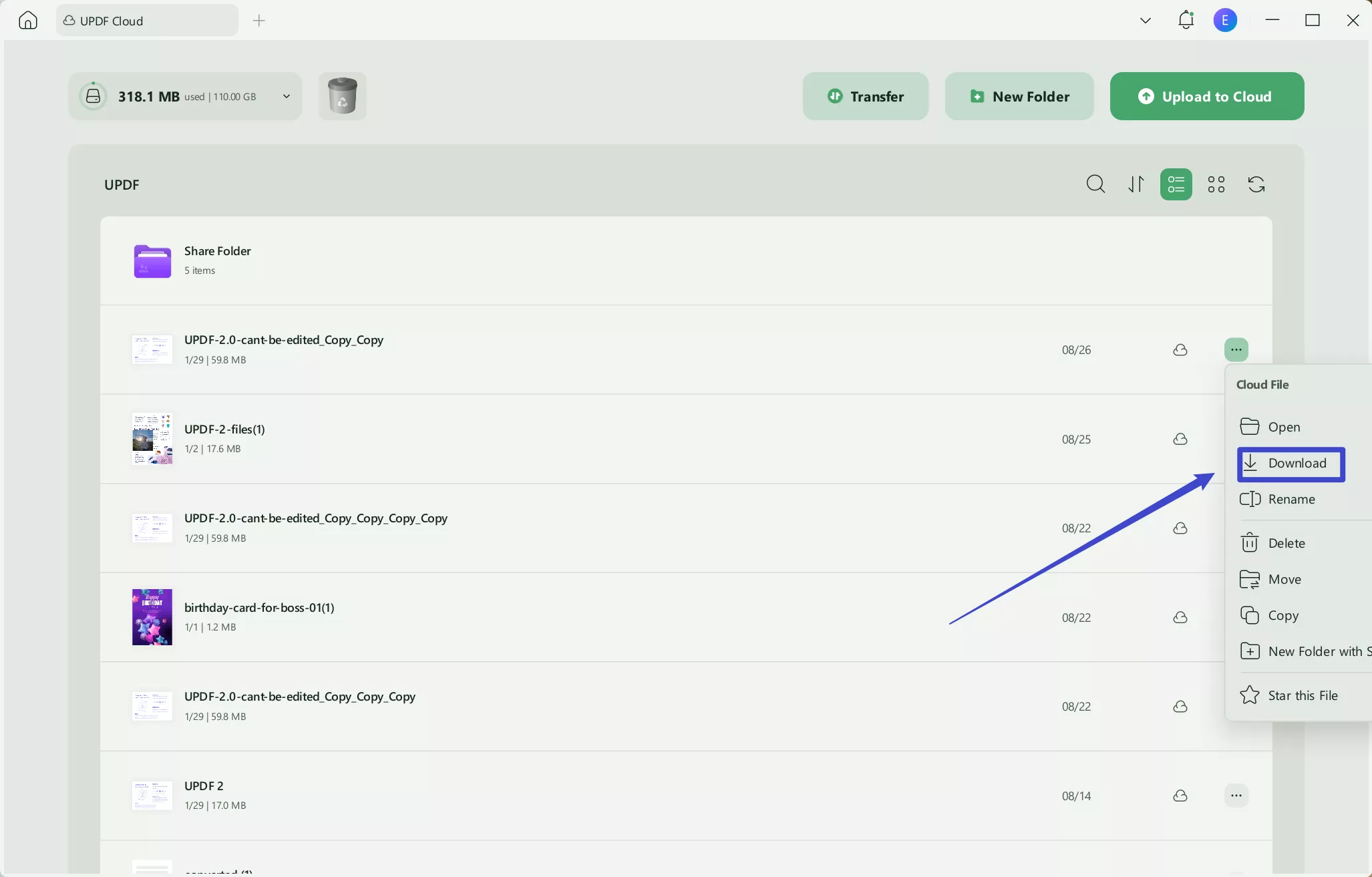Image resolution: width=1372 pixels, height=877 pixels.
Task: Click the cloud status icon for UPDF 2
Action: tap(1180, 796)
